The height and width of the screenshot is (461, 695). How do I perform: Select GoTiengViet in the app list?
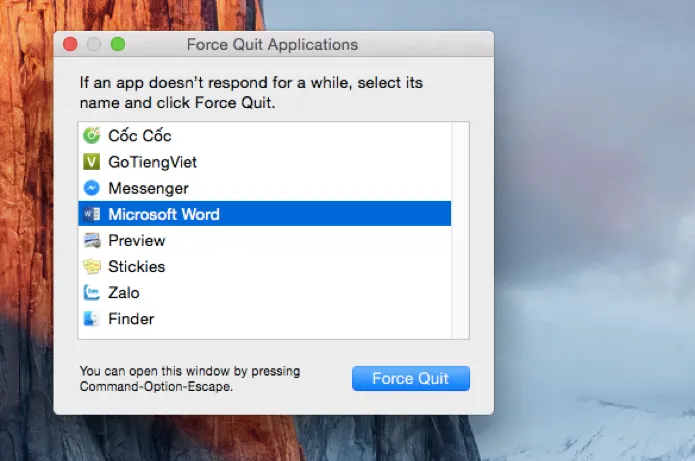(265, 162)
